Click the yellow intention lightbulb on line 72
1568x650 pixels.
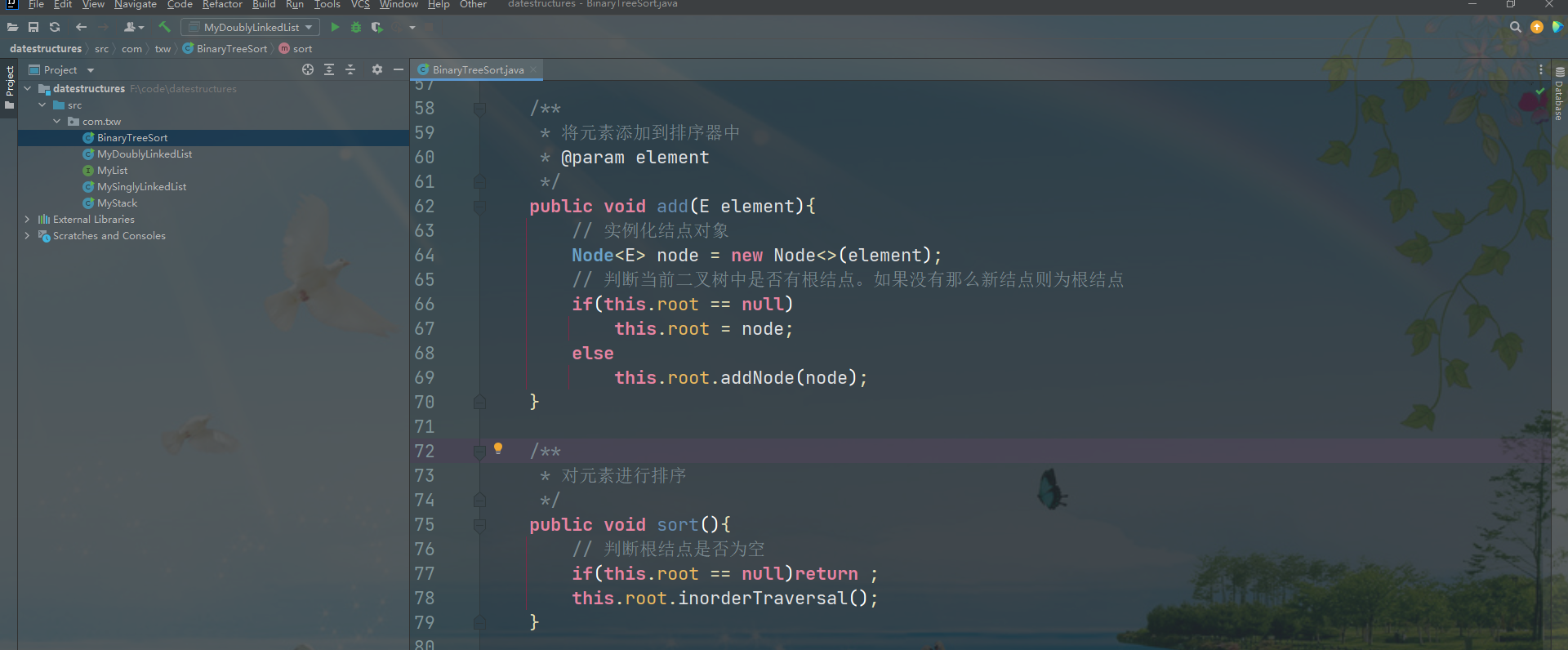(x=498, y=448)
